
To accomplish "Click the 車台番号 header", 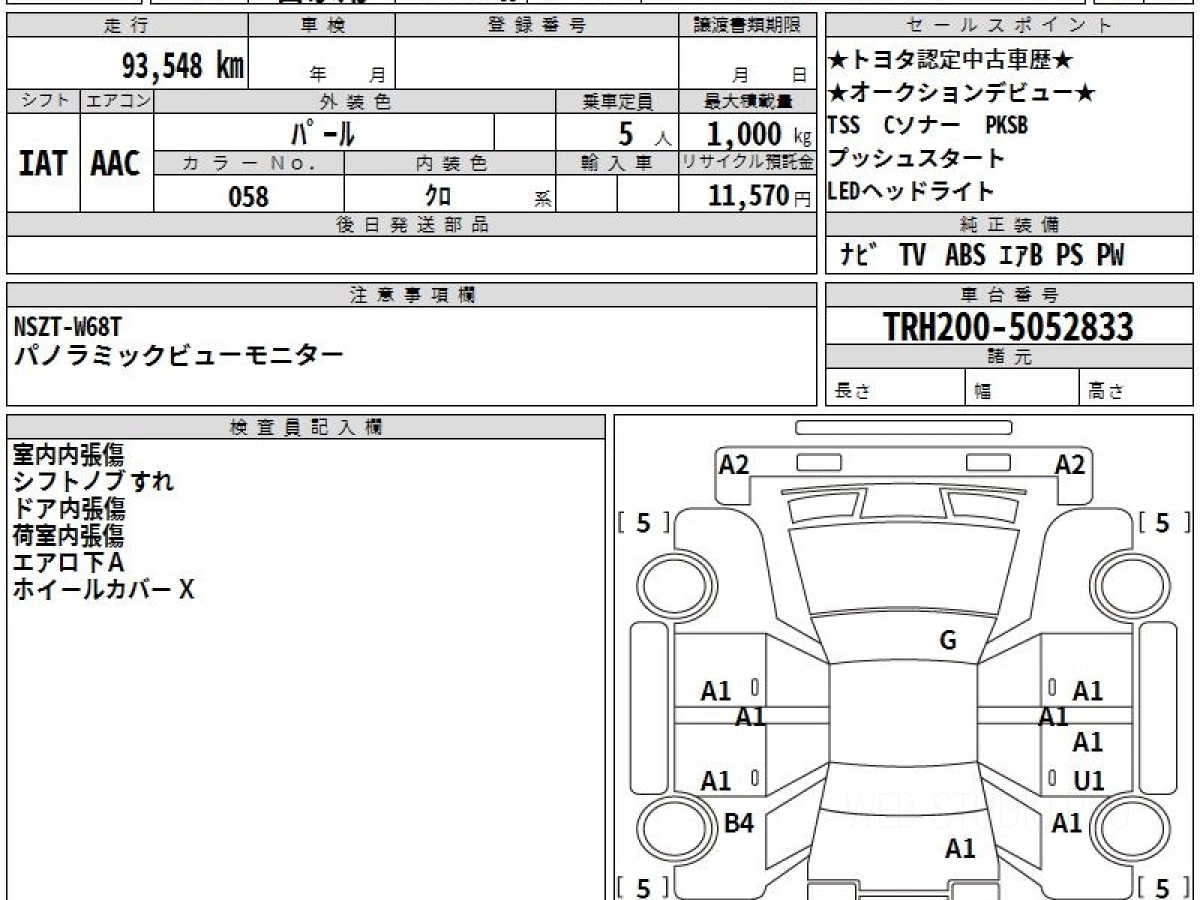I will (x=1009, y=294).
